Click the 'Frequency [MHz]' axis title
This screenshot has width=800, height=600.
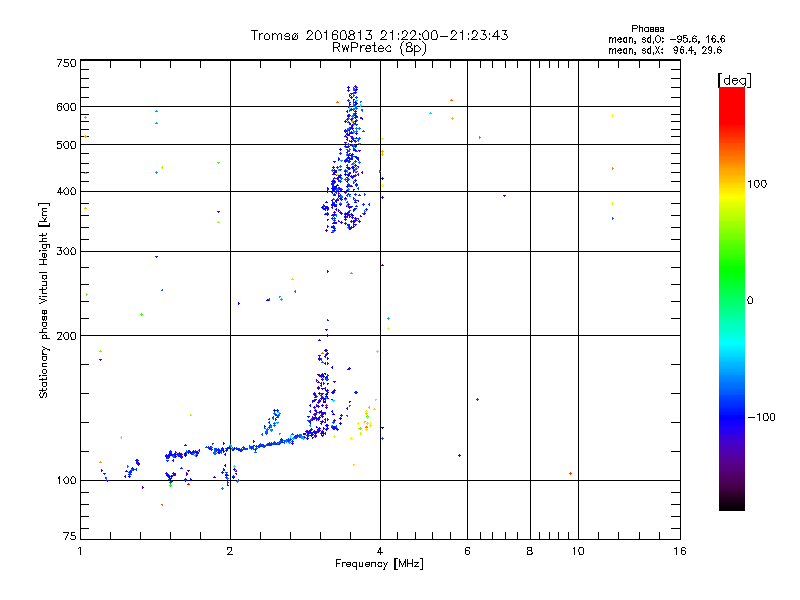tap(379, 563)
